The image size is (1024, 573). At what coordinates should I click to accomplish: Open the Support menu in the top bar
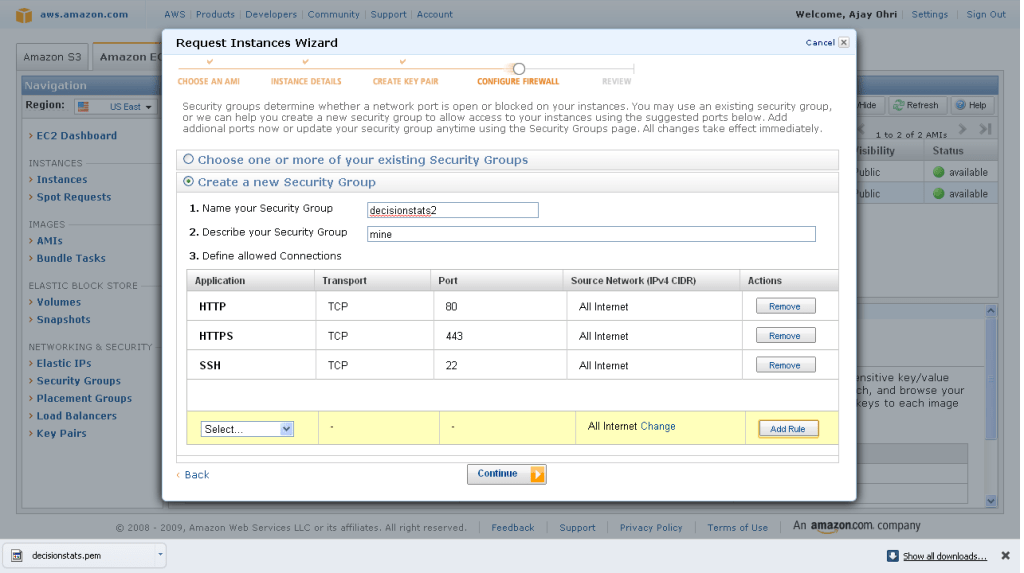tap(388, 15)
